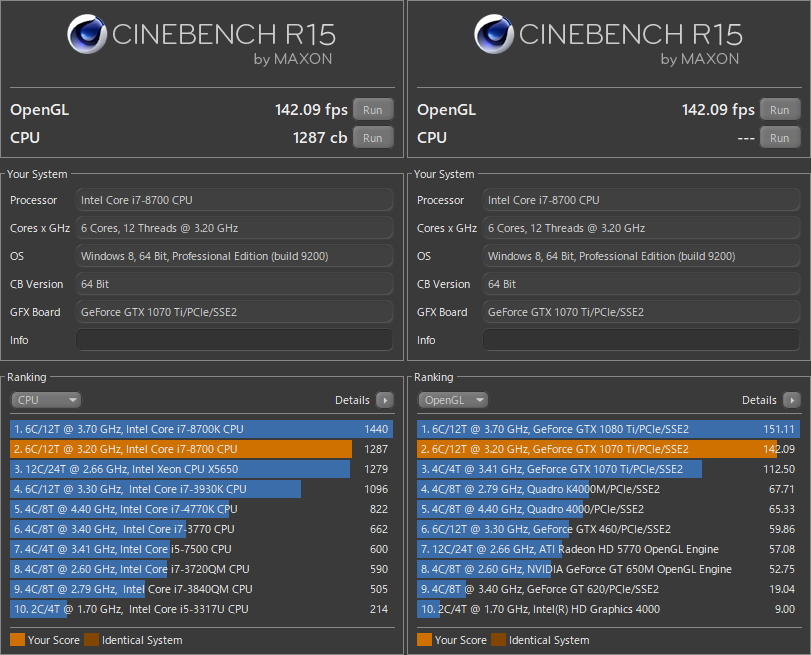Screen dimensions: 811x655
Task: Click the GFX Board field in right window
Action: click(x=641, y=312)
